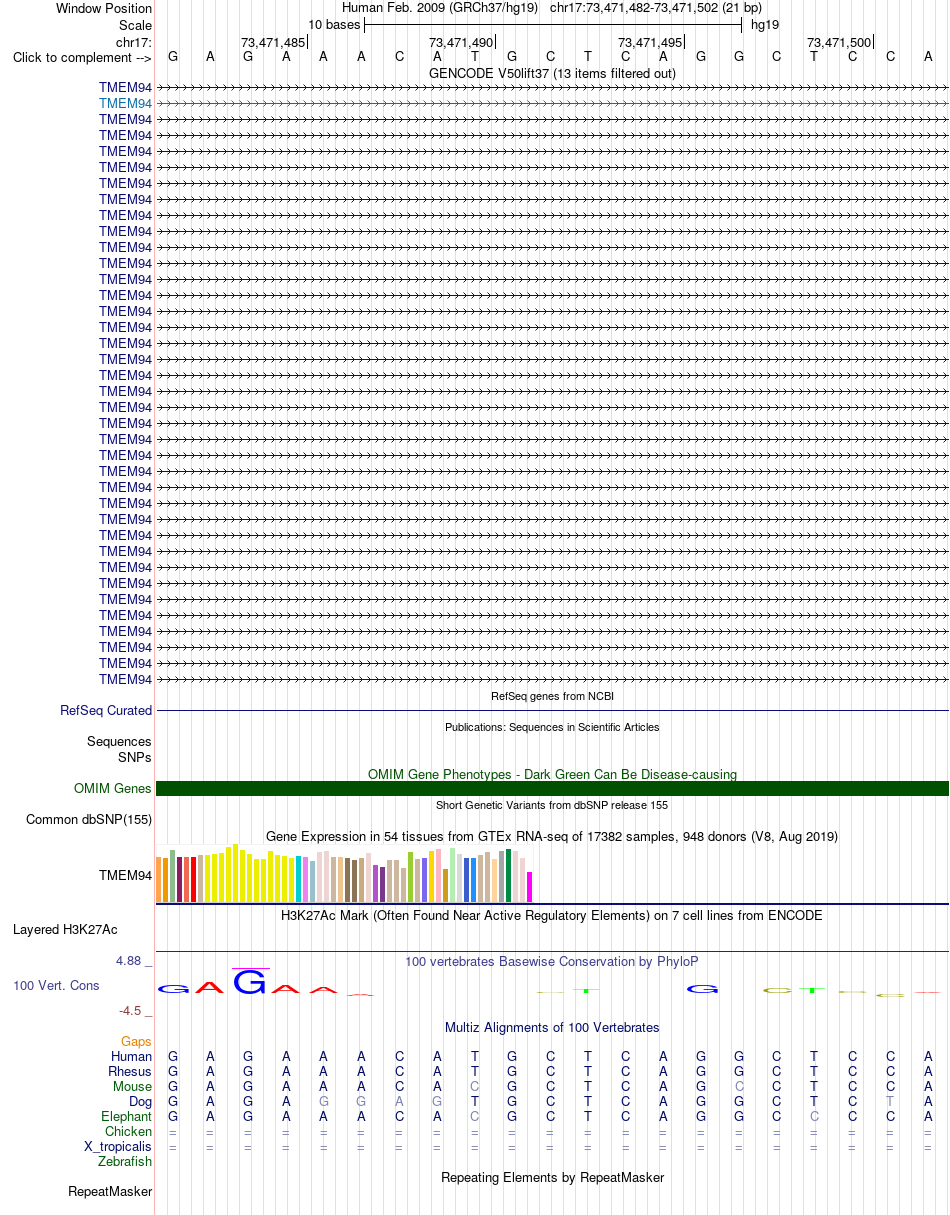Open the PhyloP Basewise Conservation title
This screenshot has height=1215, width=950.
552,961
